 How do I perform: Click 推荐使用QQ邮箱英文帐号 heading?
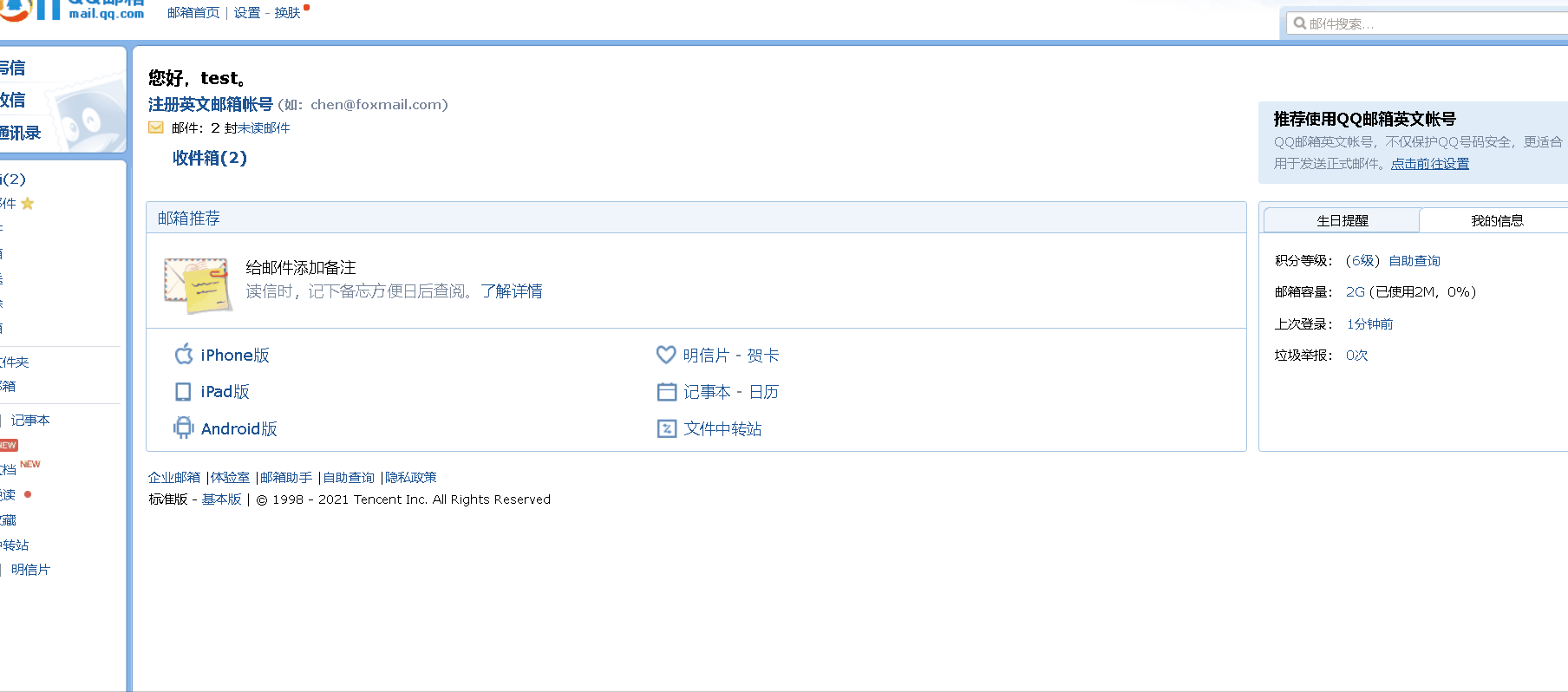1364,119
